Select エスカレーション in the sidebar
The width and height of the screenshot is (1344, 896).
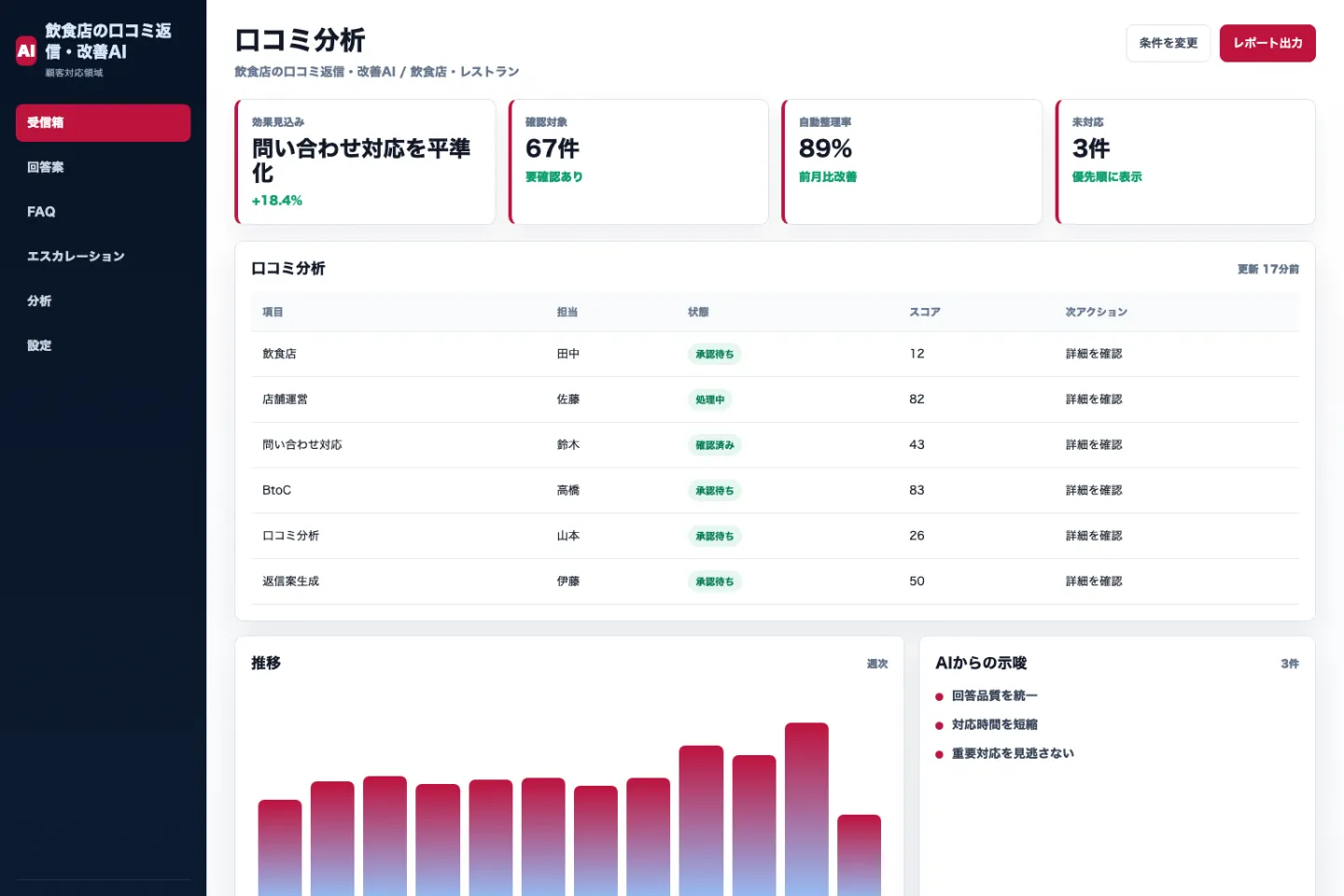click(103, 257)
